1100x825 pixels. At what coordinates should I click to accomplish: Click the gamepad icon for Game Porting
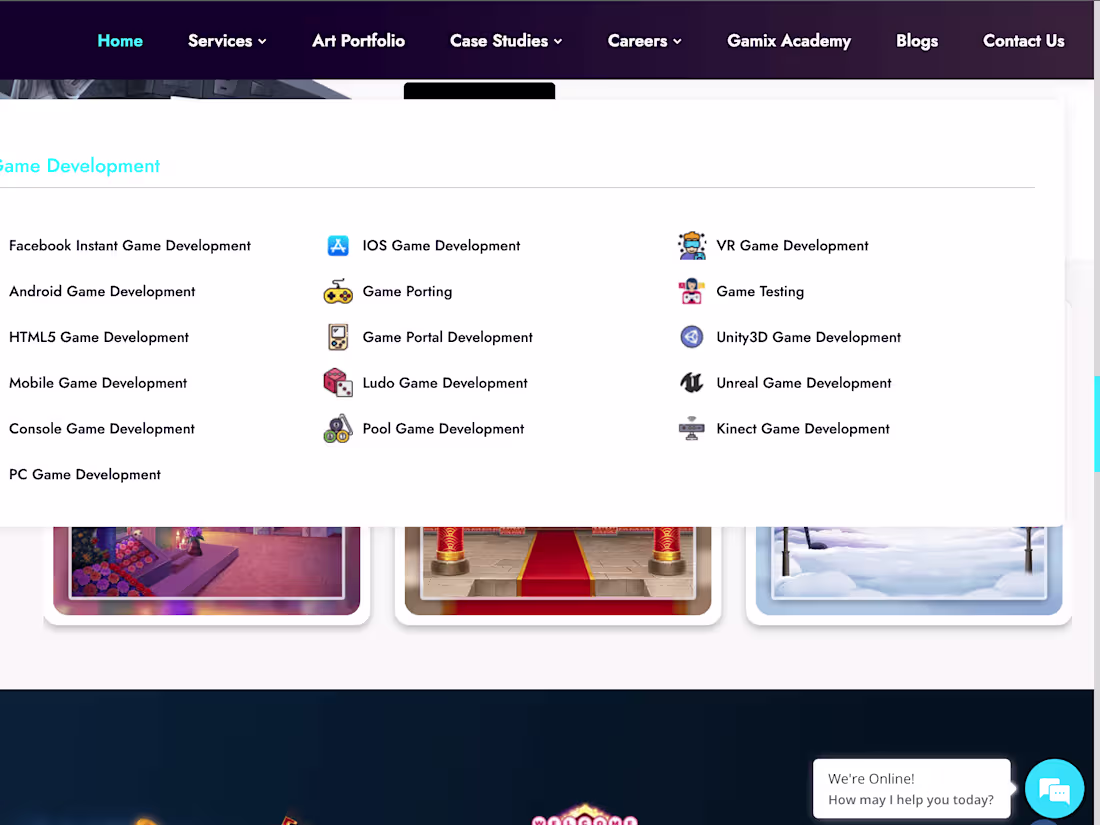pos(338,291)
